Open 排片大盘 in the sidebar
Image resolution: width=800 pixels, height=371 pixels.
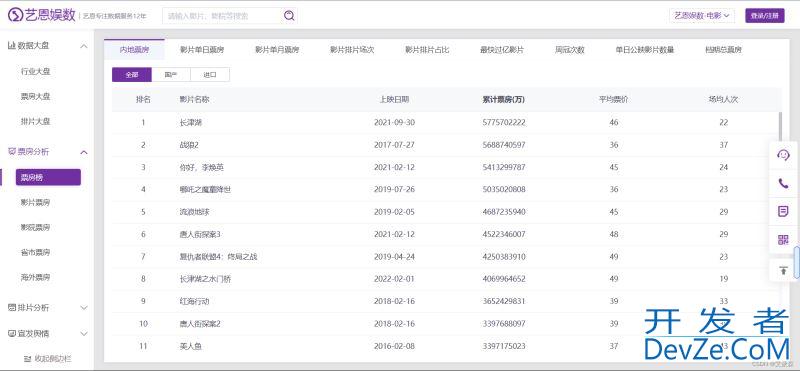[x=36, y=121]
